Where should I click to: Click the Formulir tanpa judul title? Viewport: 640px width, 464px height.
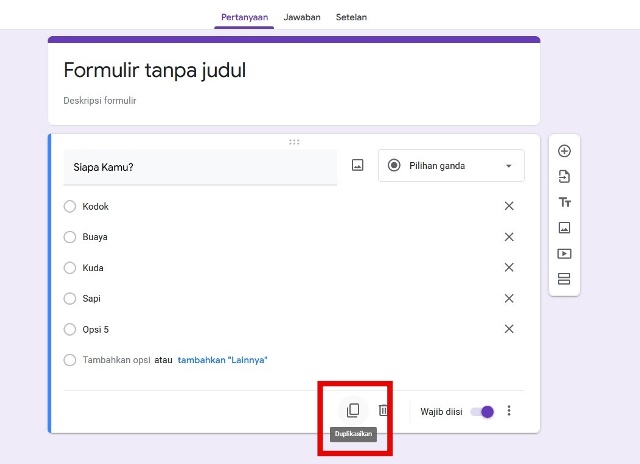click(x=155, y=70)
